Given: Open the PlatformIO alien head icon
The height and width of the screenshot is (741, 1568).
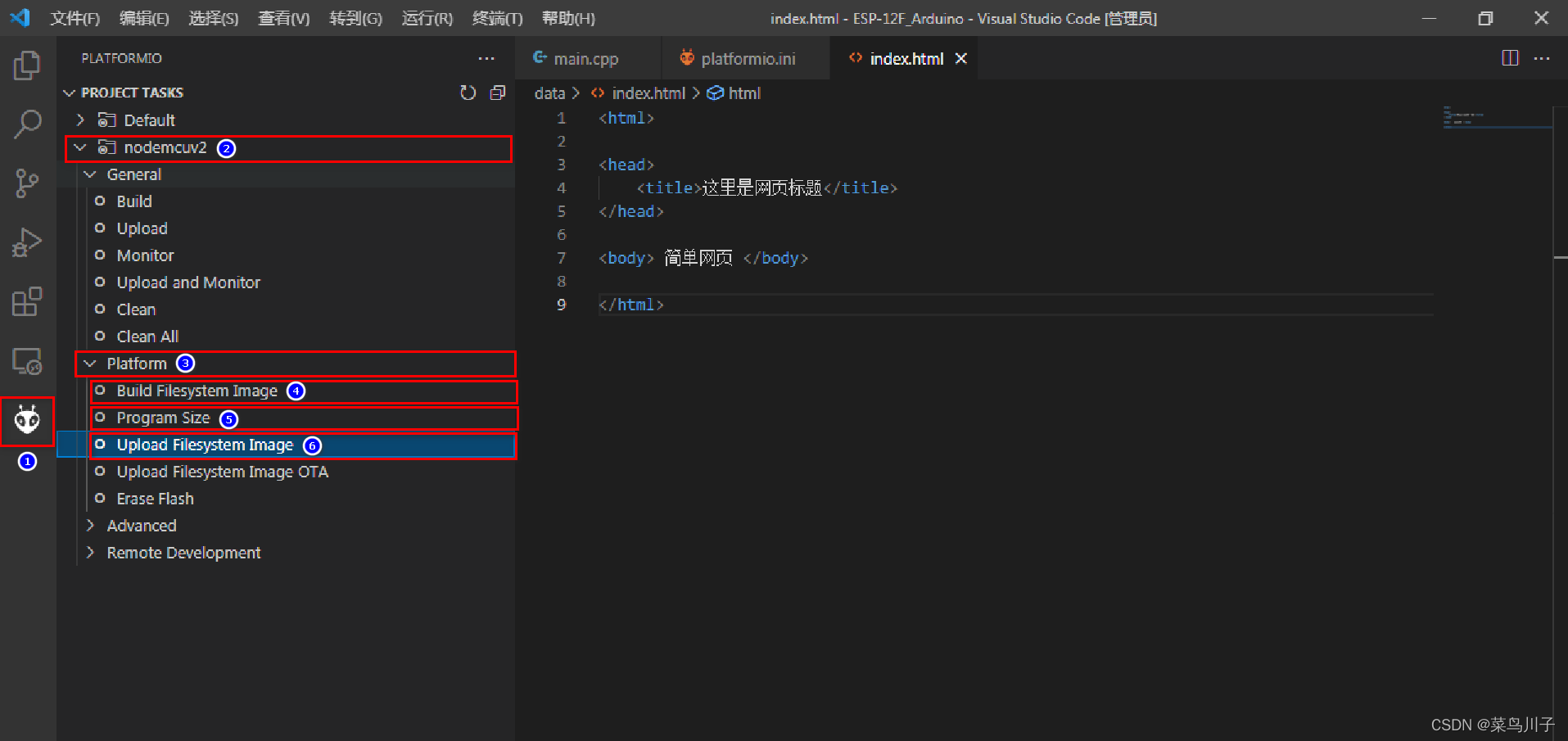Looking at the screenshot, I should click(x=27, y=421).
